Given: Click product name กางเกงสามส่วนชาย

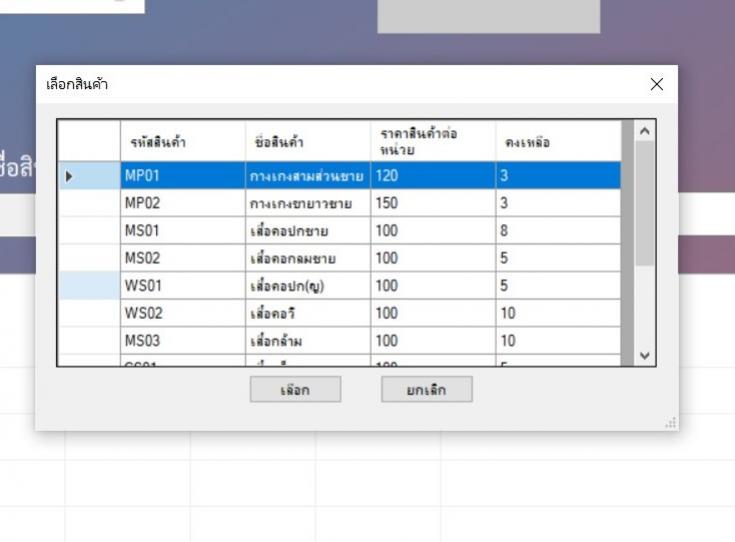Looking at the screenshot, I should point(308,175).
